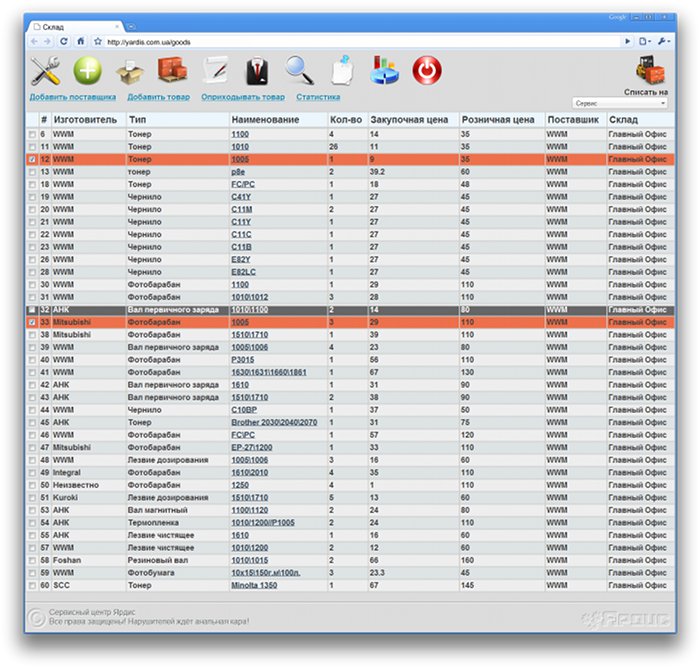Viewport: 700px width, 668px height.
Task: Open the browser page menu dropdown
Action: pos(644,41)
